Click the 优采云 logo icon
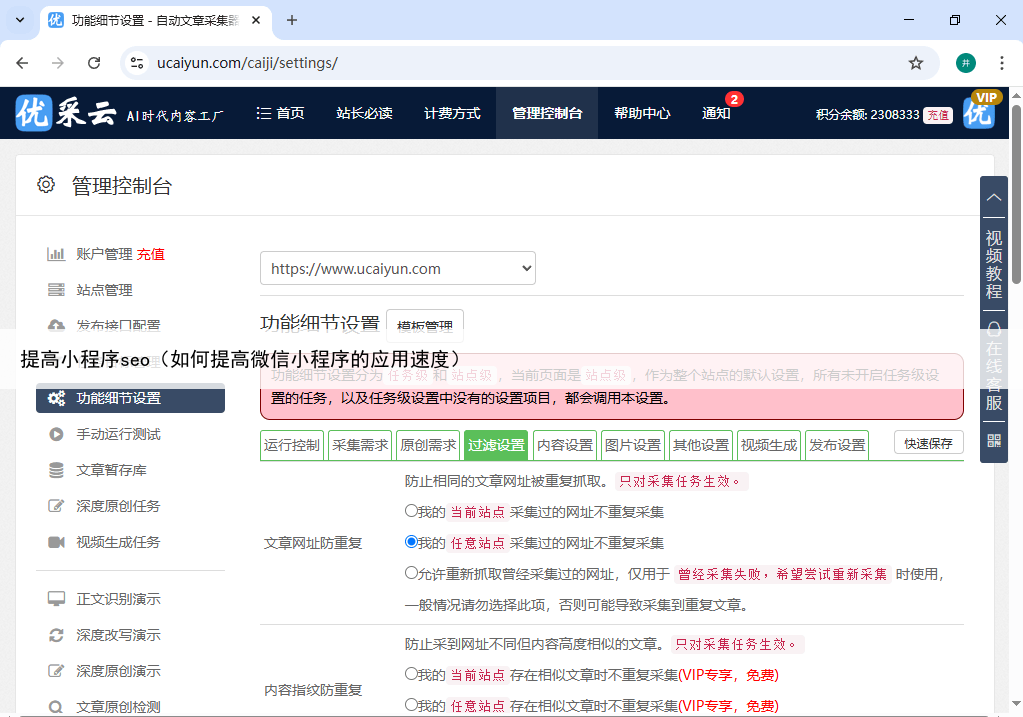The width and height of the screenshot is (1023, 717). tap(34, 113)
